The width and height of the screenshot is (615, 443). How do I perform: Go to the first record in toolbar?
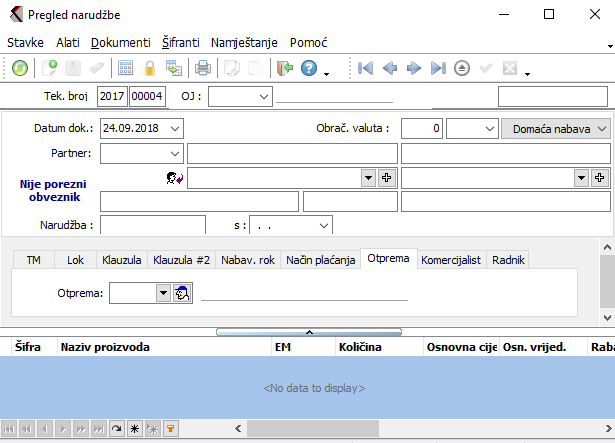point(366,68)
